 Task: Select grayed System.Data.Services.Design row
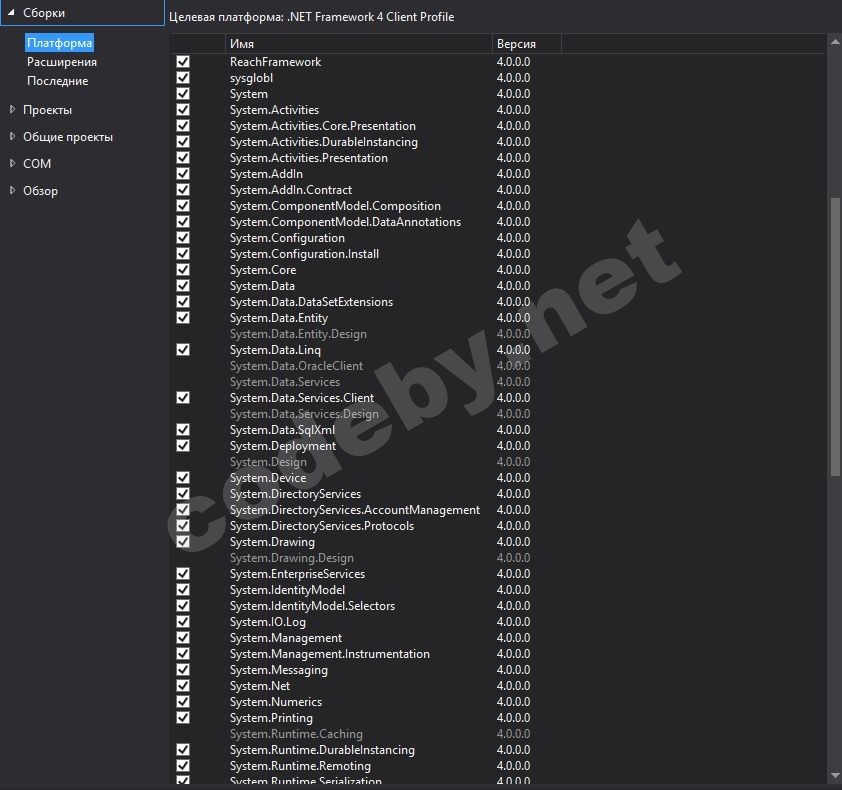[498, 414]
